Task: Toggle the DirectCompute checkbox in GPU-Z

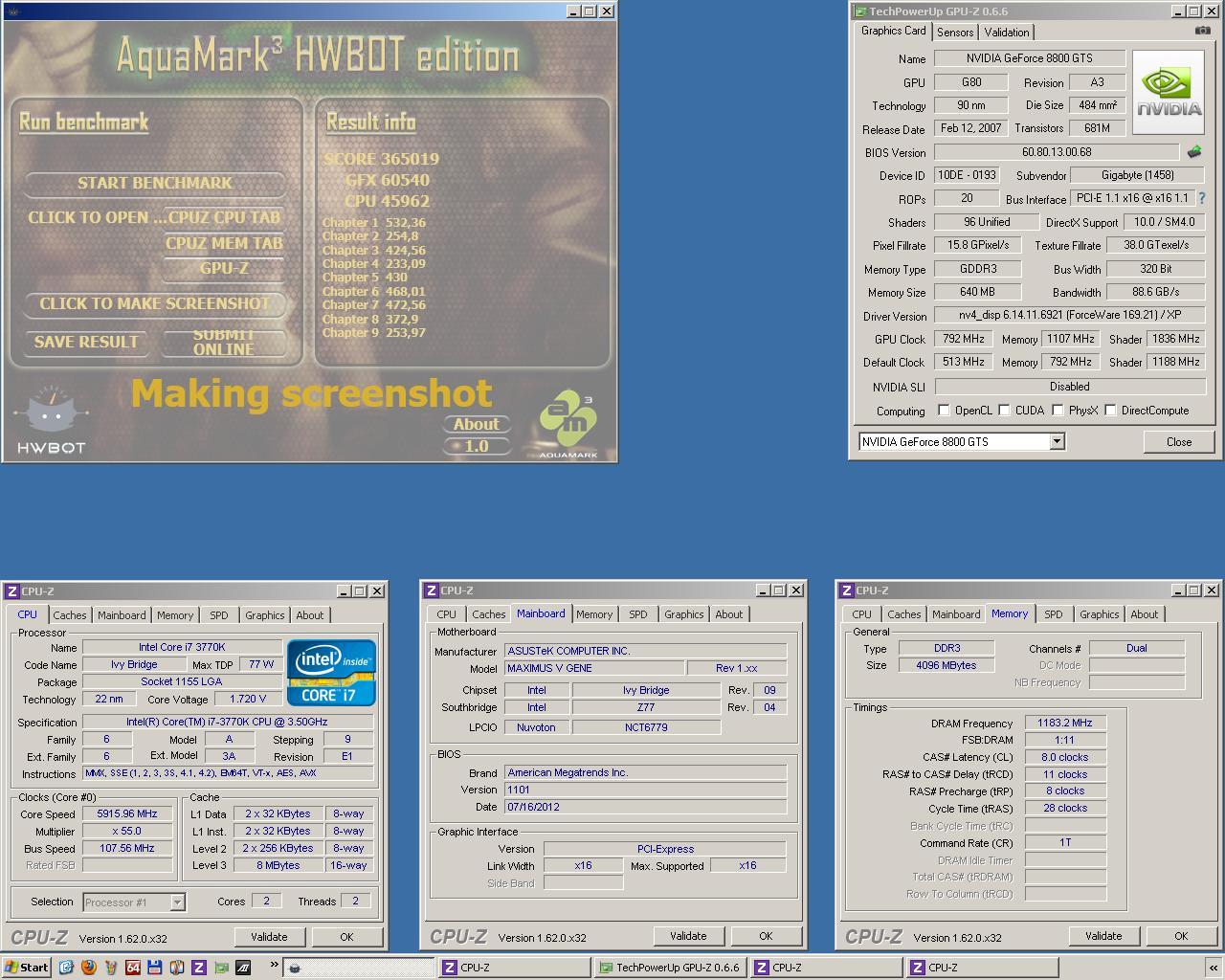Action: pyautogui.click(x=1110, y=411)
